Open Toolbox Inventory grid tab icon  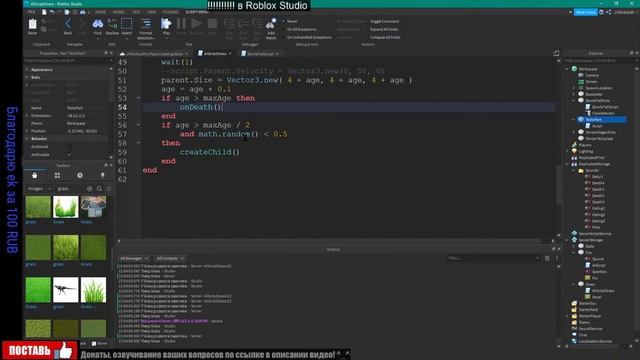57,175
